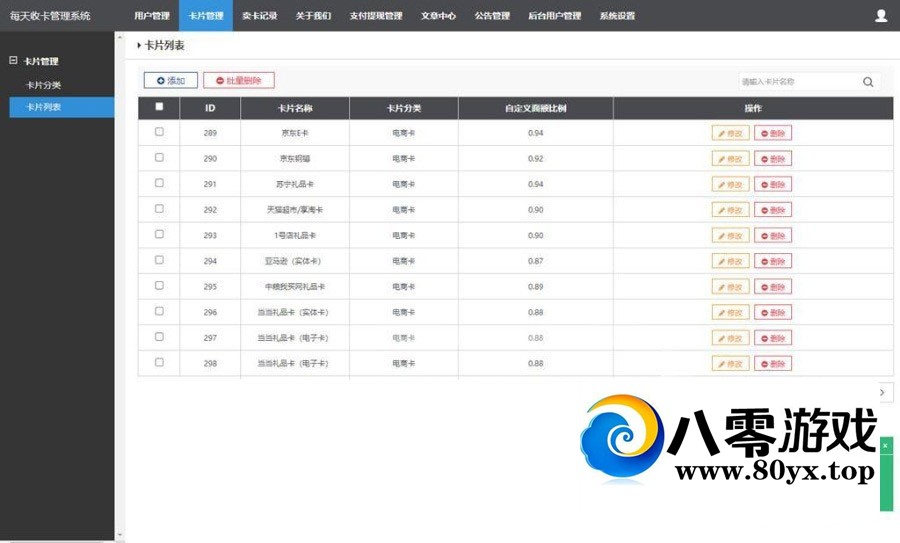Click the user profile icon
This screenshot has width=900, height=543.
click(881, 15)
